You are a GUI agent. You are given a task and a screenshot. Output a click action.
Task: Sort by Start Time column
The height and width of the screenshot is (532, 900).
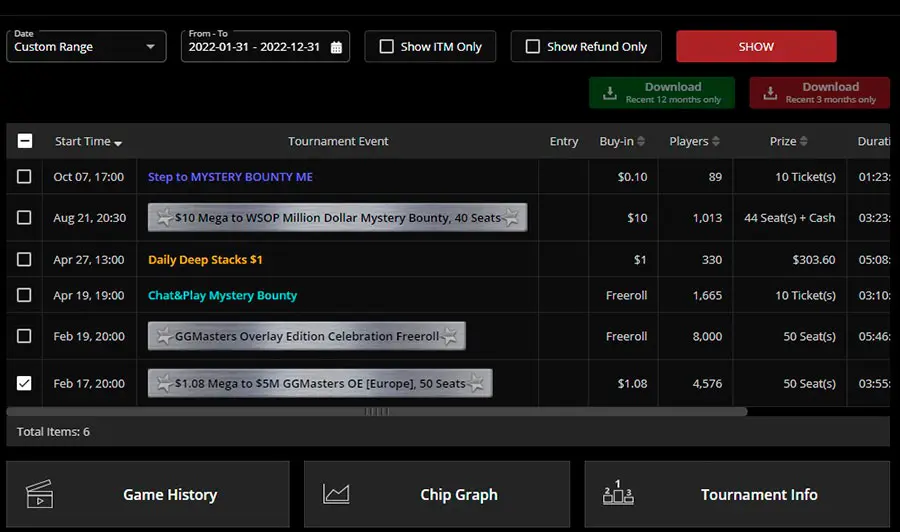point(88,141)
